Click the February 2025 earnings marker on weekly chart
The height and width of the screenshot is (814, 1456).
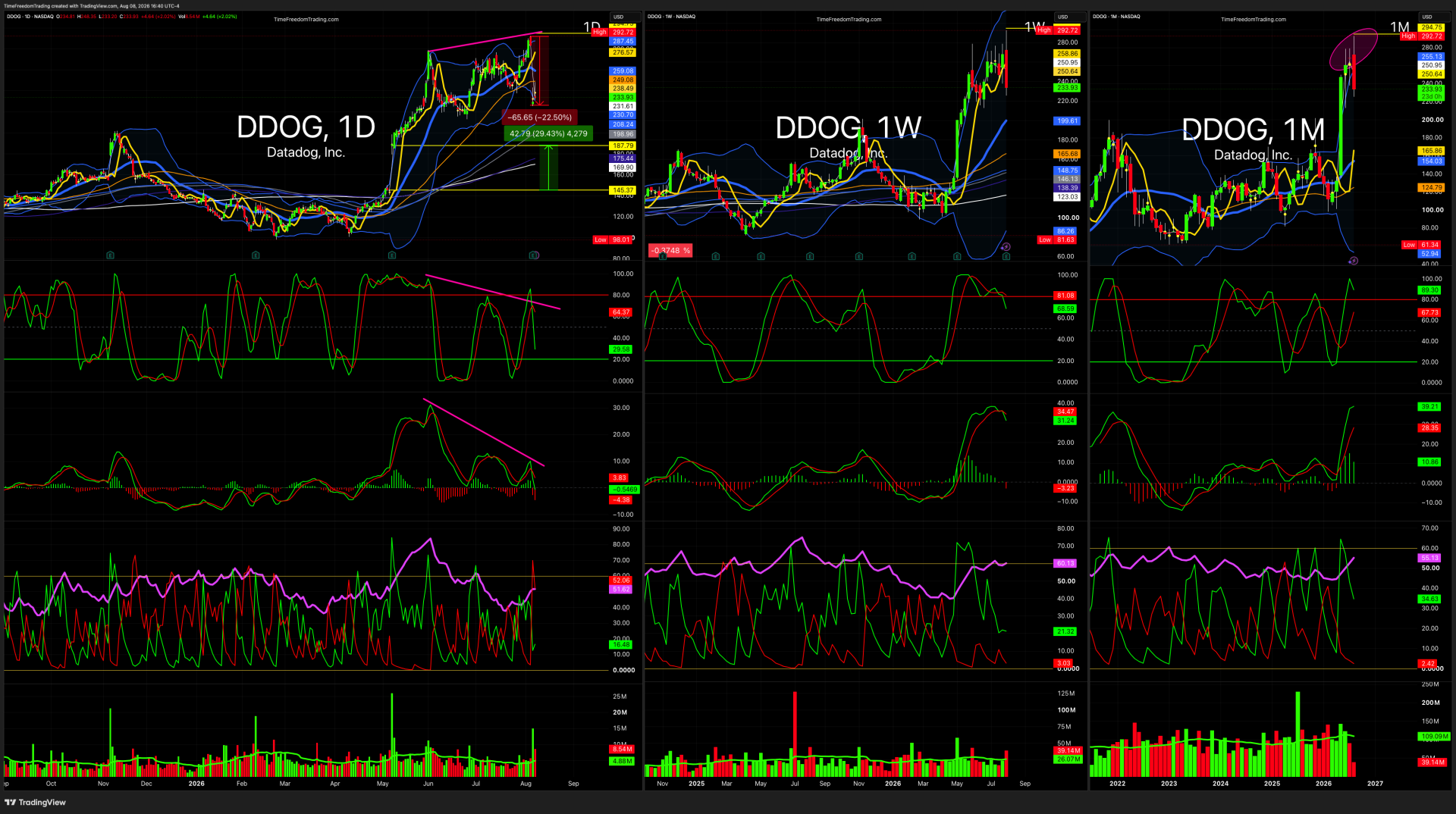(716, 256)
